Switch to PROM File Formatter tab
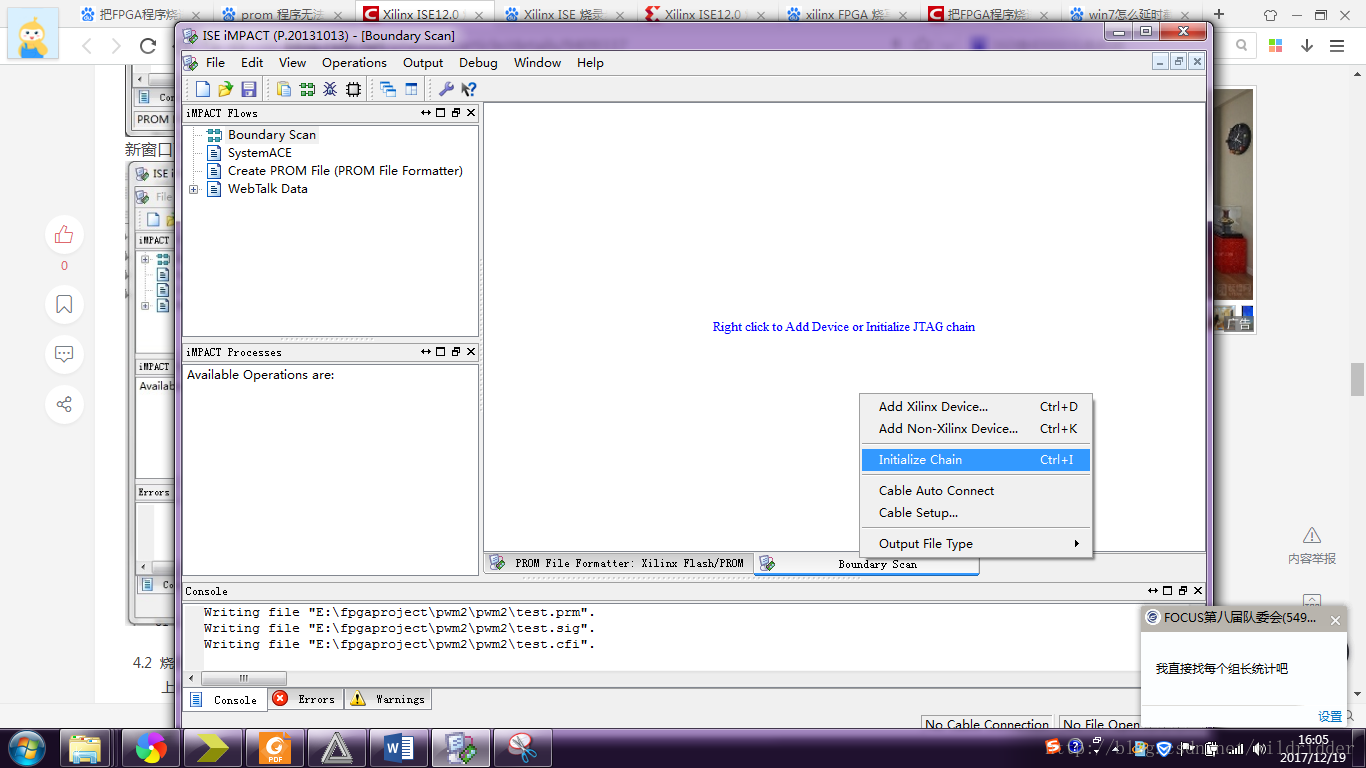 tap(618, 563)
